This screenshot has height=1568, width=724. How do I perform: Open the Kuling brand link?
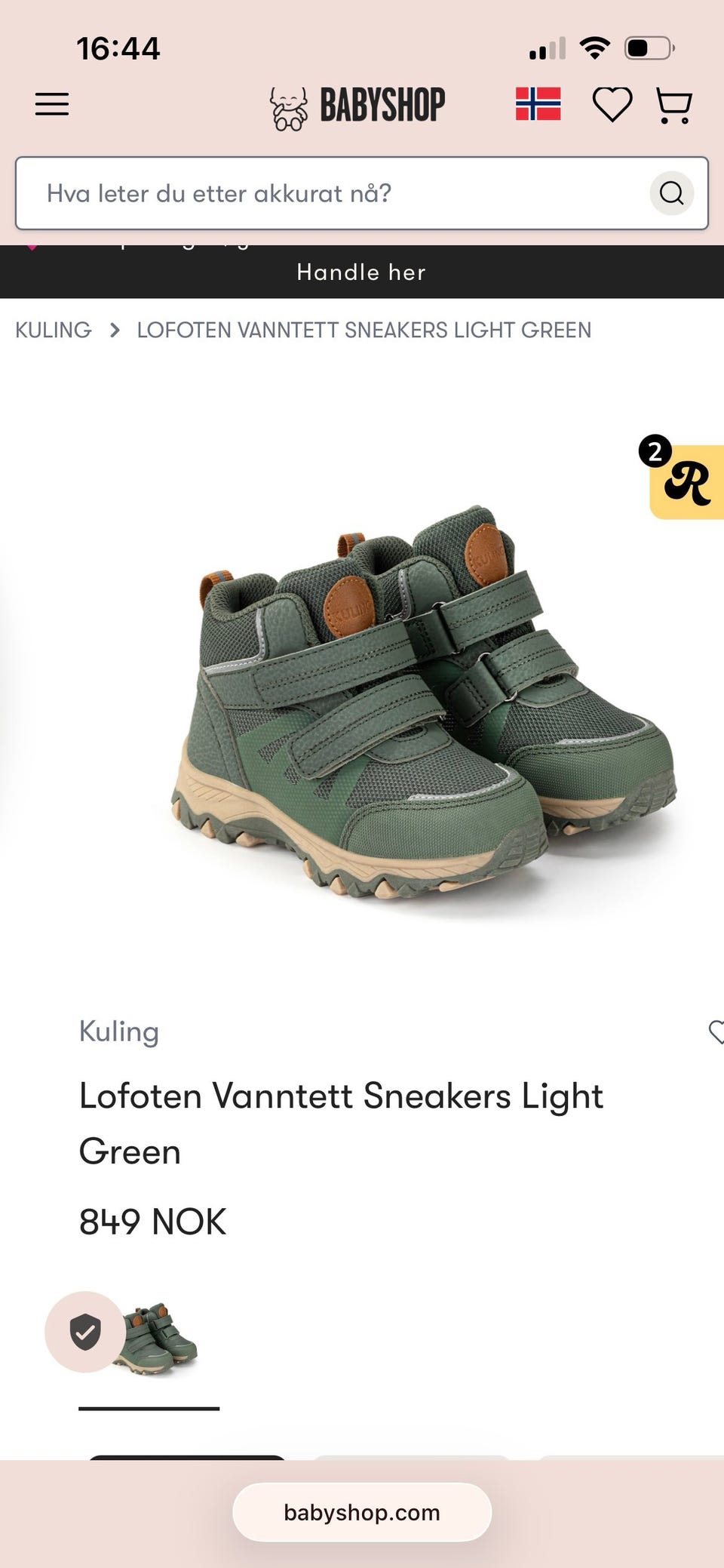118,1031
